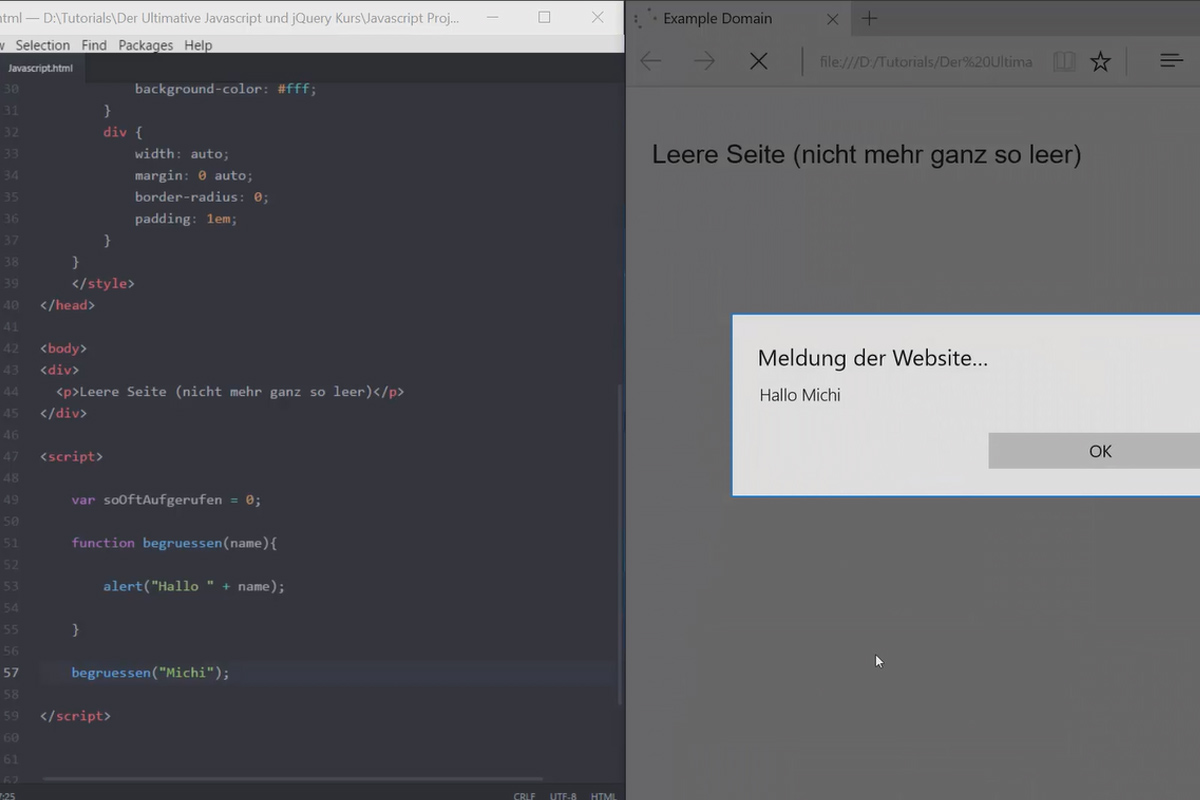Click the width: auto line
Image resolution: width=1200 pixels, height=800 pixels.
pos(182,154)
